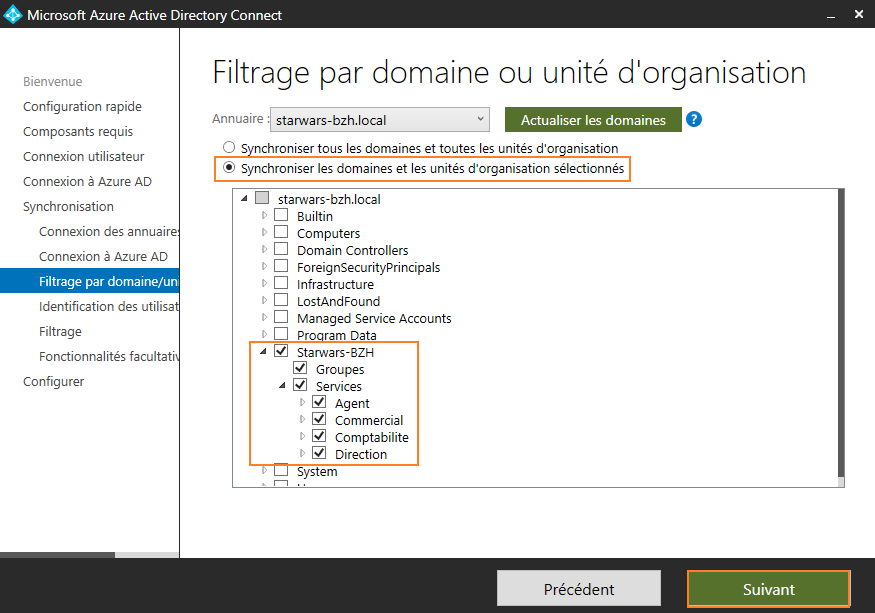Expand the Direction node

click(302, 453)
